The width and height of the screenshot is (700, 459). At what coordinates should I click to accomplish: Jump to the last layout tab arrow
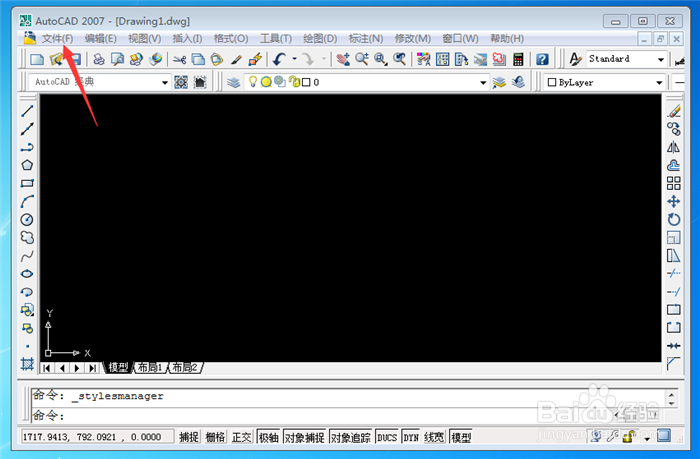tap(92, 368)
